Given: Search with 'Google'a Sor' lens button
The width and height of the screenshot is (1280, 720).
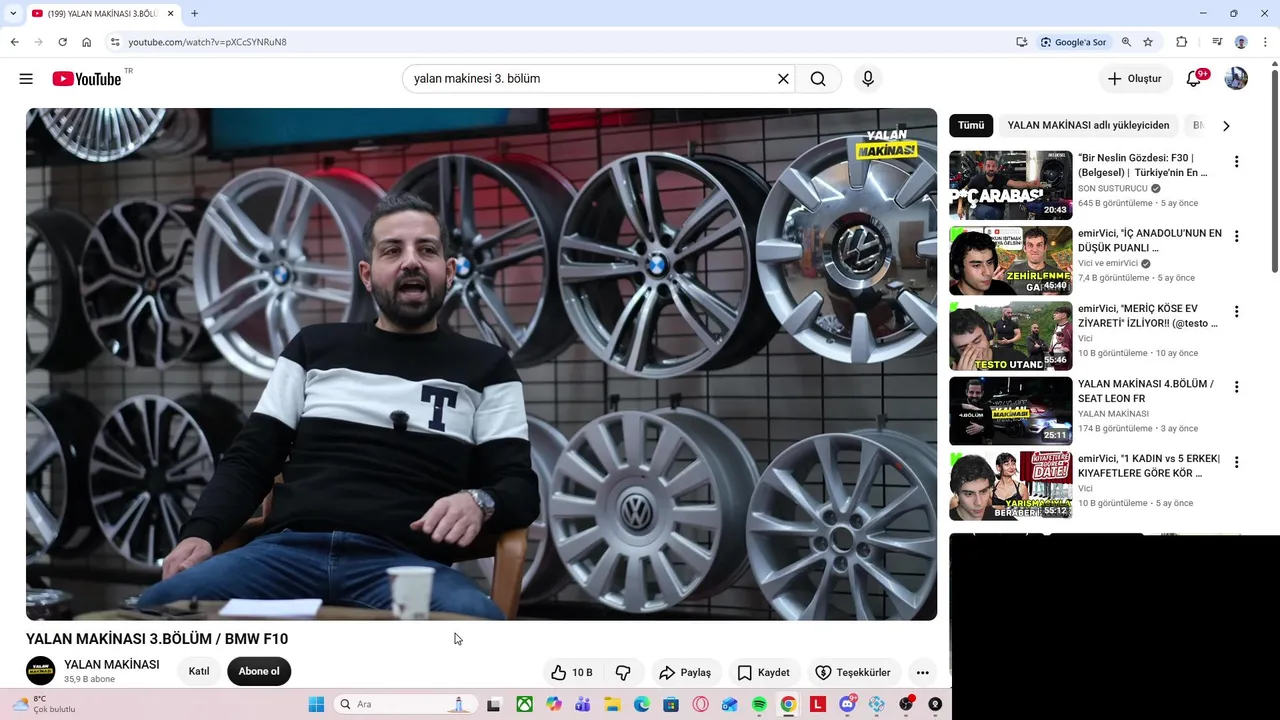Looking at the screenshot, I should pyautogui.click(x=1073, y=42).
